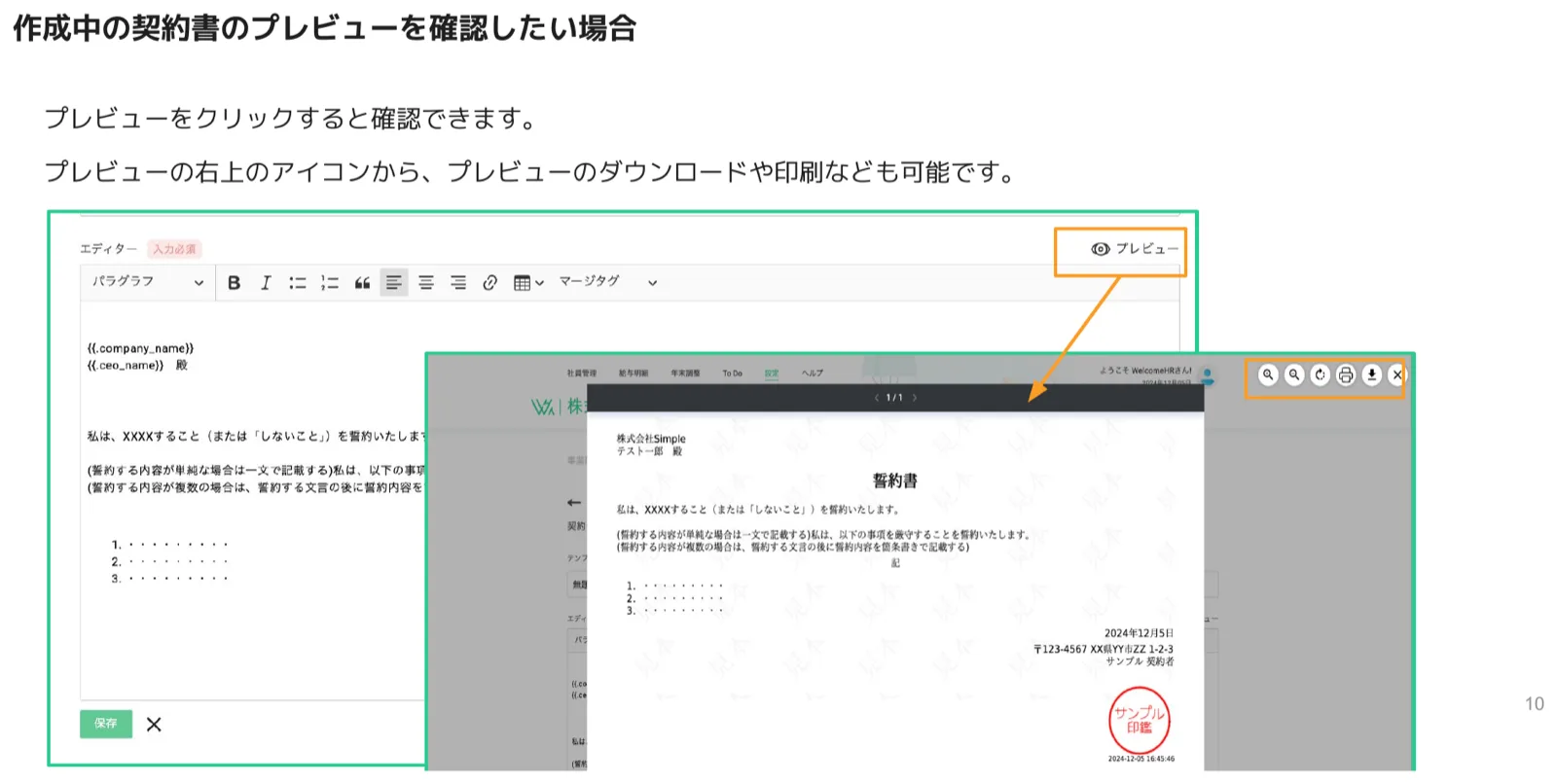This screenshot has width=1557, height=784.
Task: Insert a hyperlink
Action: (490, 283)
